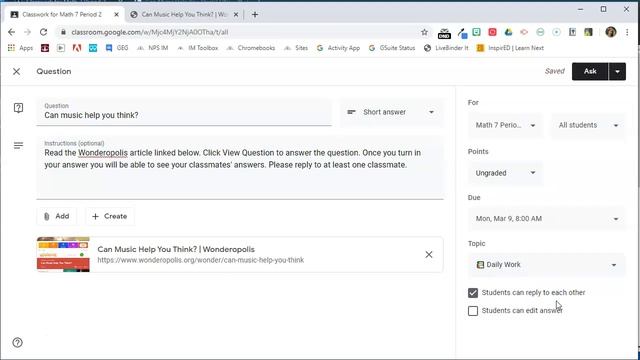Click the pen-and-blue-square extension icon

[x=462, y=33]
